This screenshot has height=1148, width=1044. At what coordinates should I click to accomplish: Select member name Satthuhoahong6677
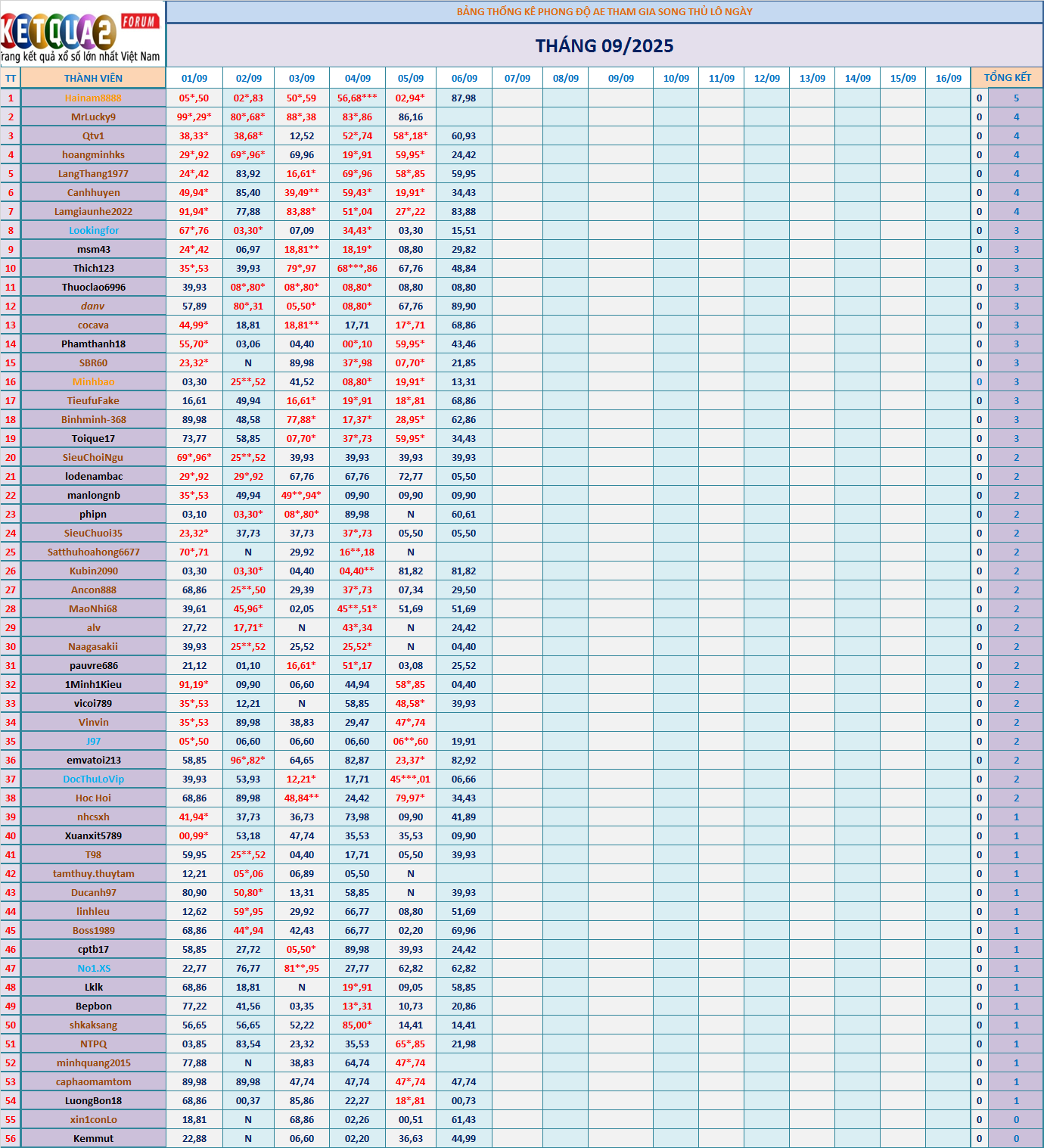pyautogui.click(x=94, y=552)
